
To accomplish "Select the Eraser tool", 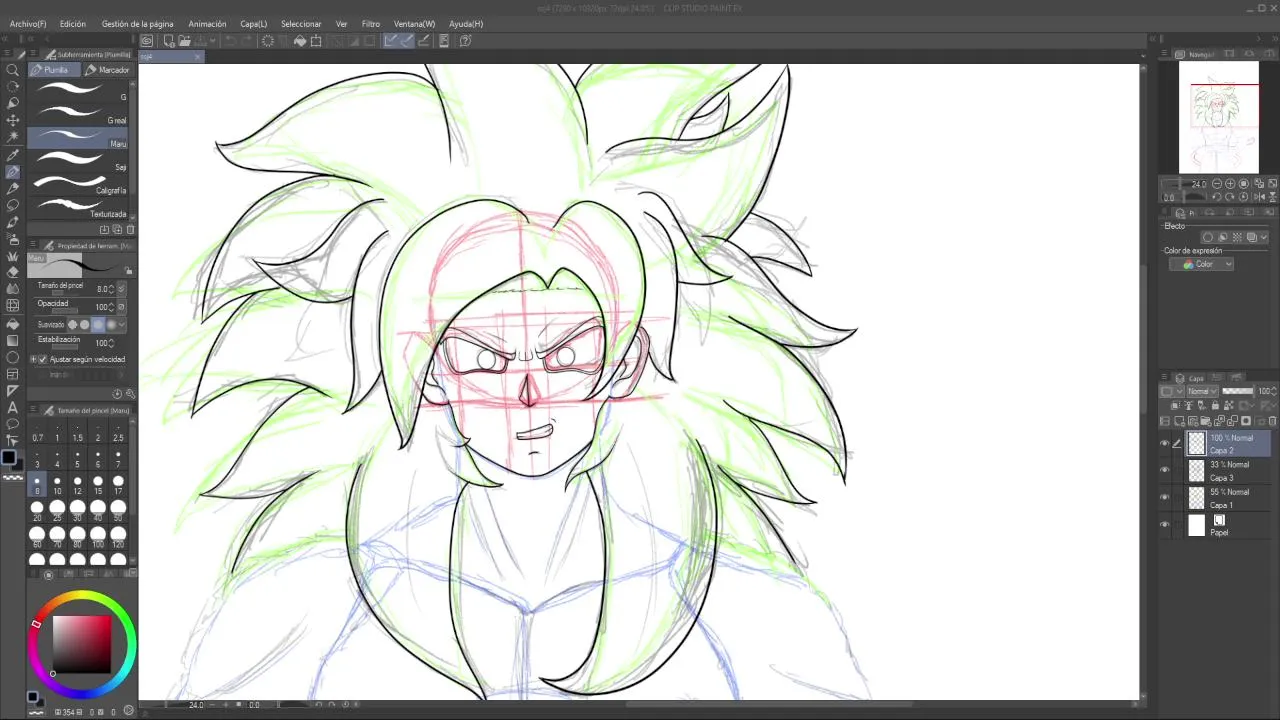I will 13,272.
